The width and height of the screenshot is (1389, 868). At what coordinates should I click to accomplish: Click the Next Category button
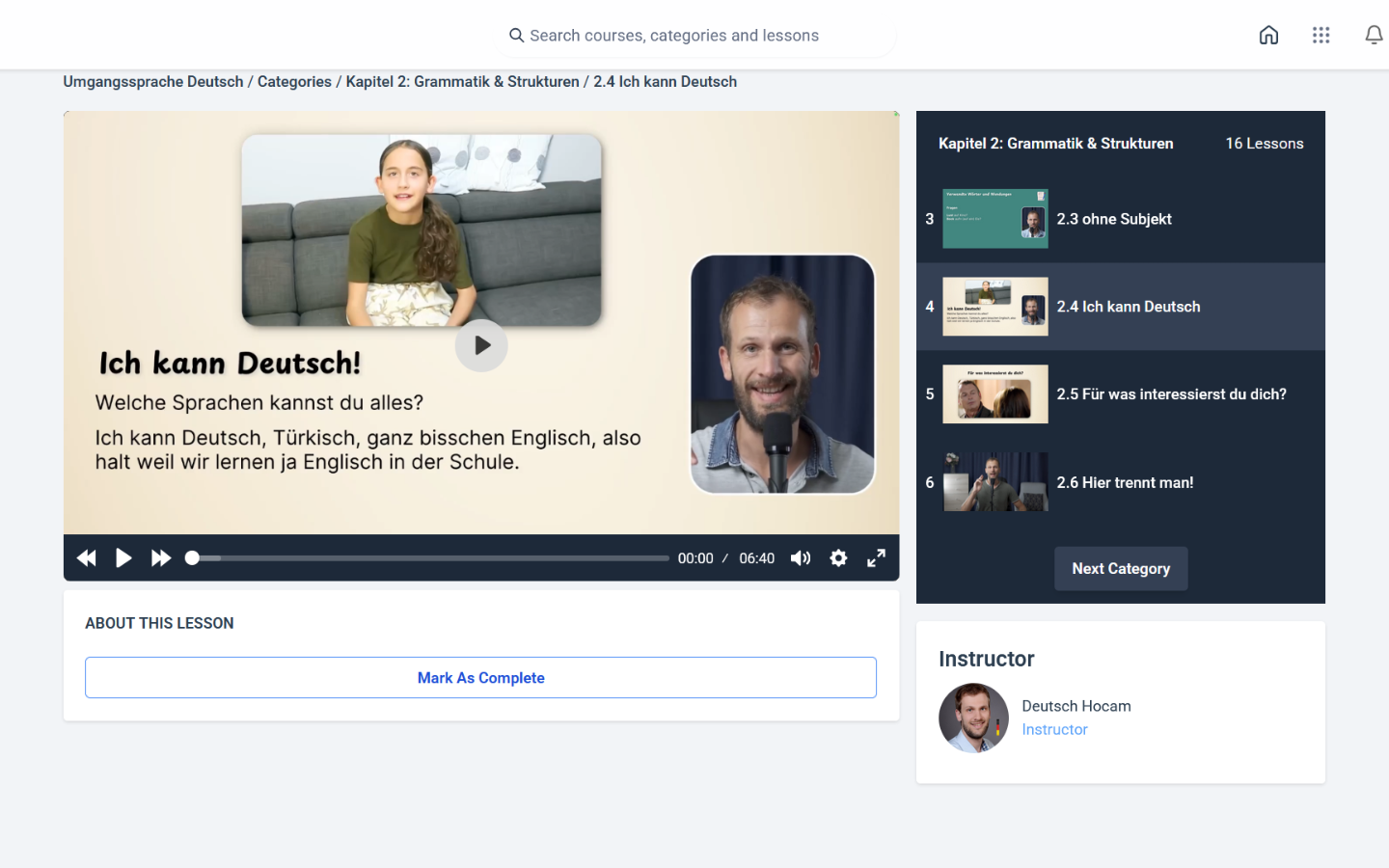point(1120,569)
